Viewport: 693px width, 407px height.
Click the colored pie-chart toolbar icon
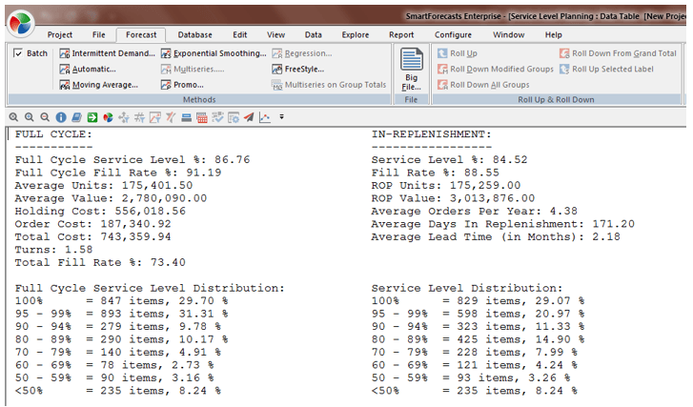click(x=108, y=117)
